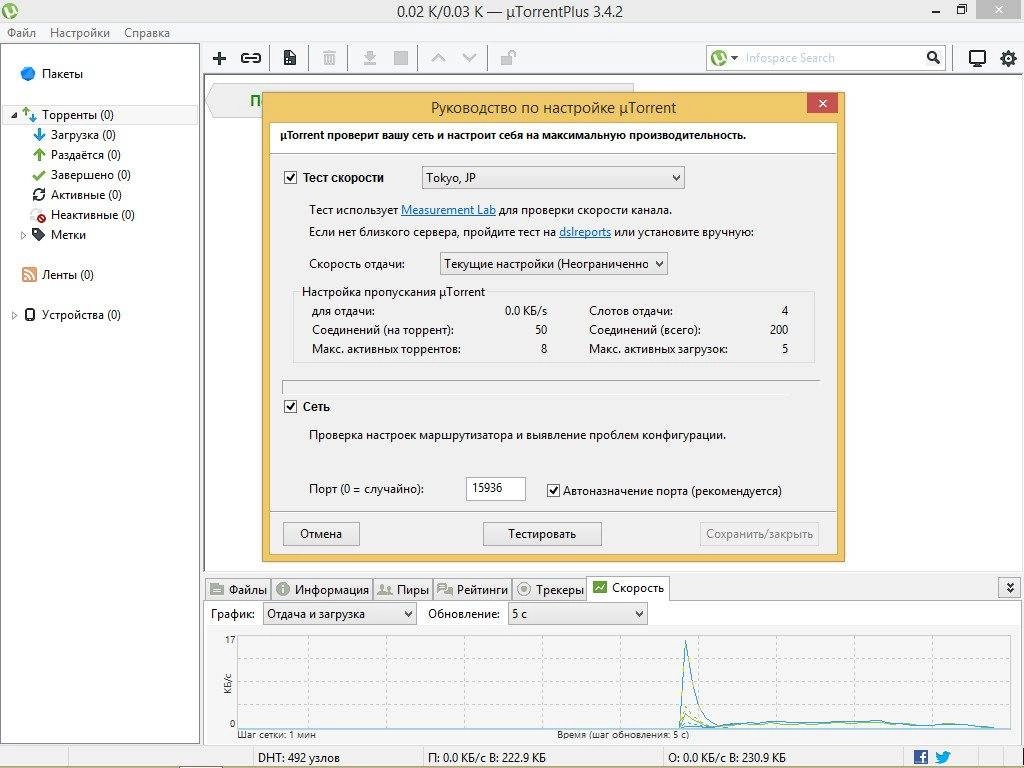1024x768 pixels.
Task: Open the Tokyo, JP server dropdown
Action: click(x=553, y=176)
